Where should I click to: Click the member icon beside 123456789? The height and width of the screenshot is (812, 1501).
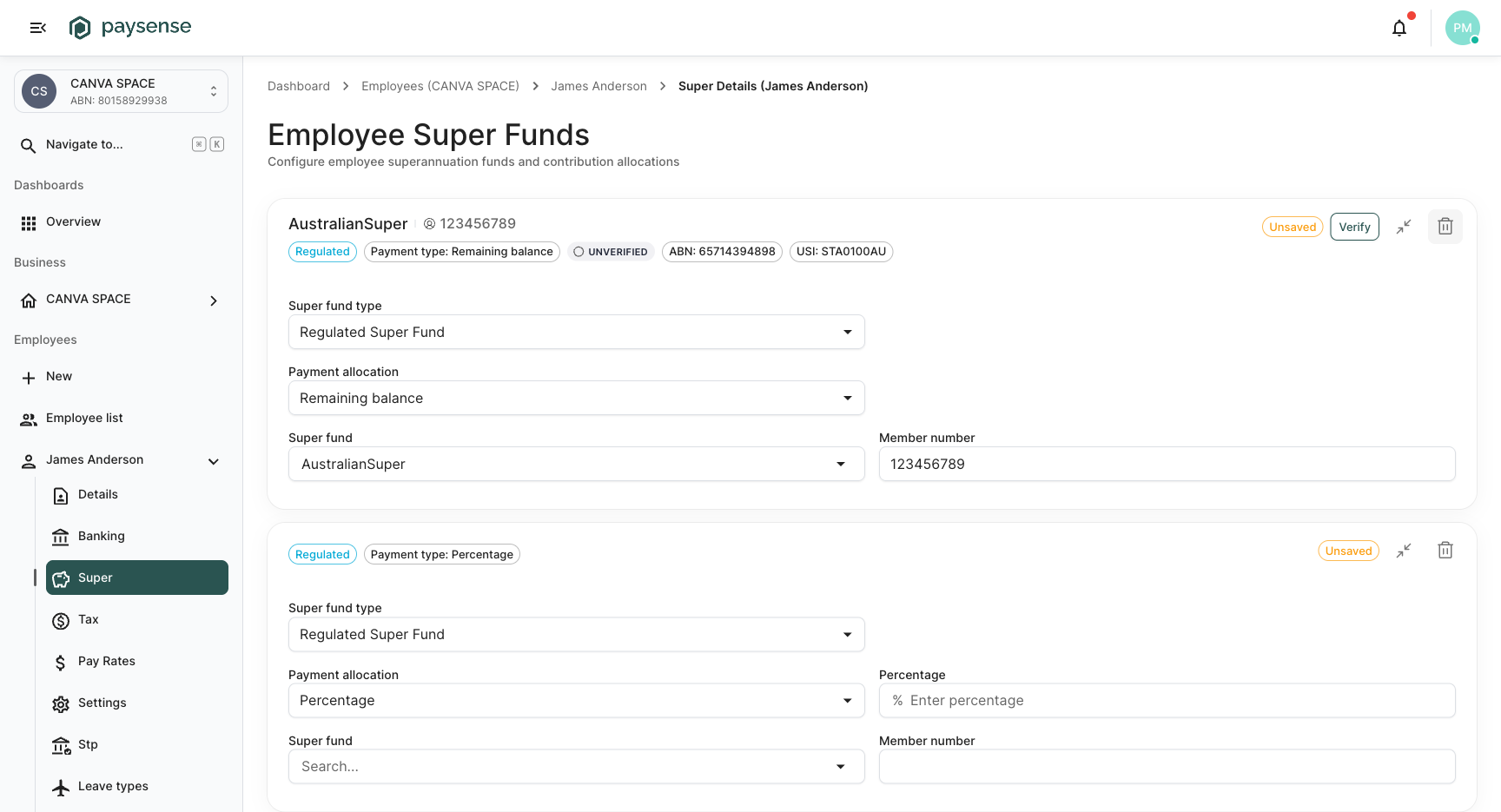click(429, 224)
